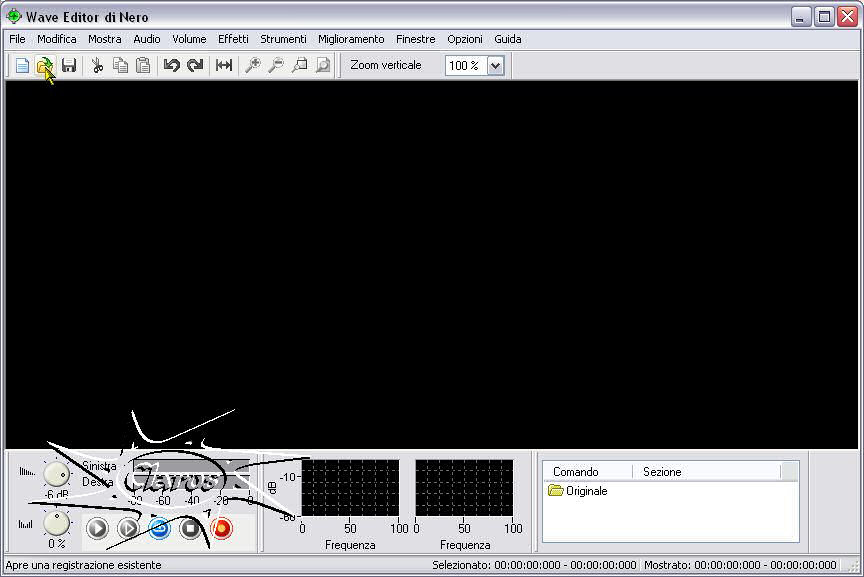Select the Originale entry in the history list
The image size is (864, 577).
(x=586, y=491)
